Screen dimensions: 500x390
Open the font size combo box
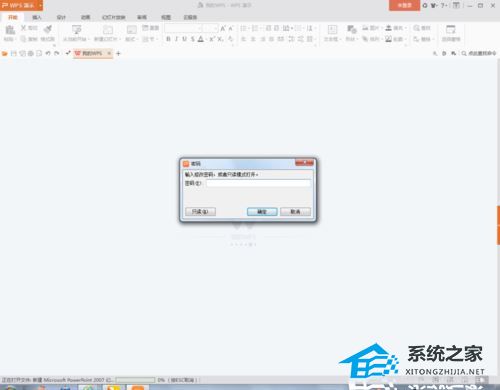tap(211, 28)
